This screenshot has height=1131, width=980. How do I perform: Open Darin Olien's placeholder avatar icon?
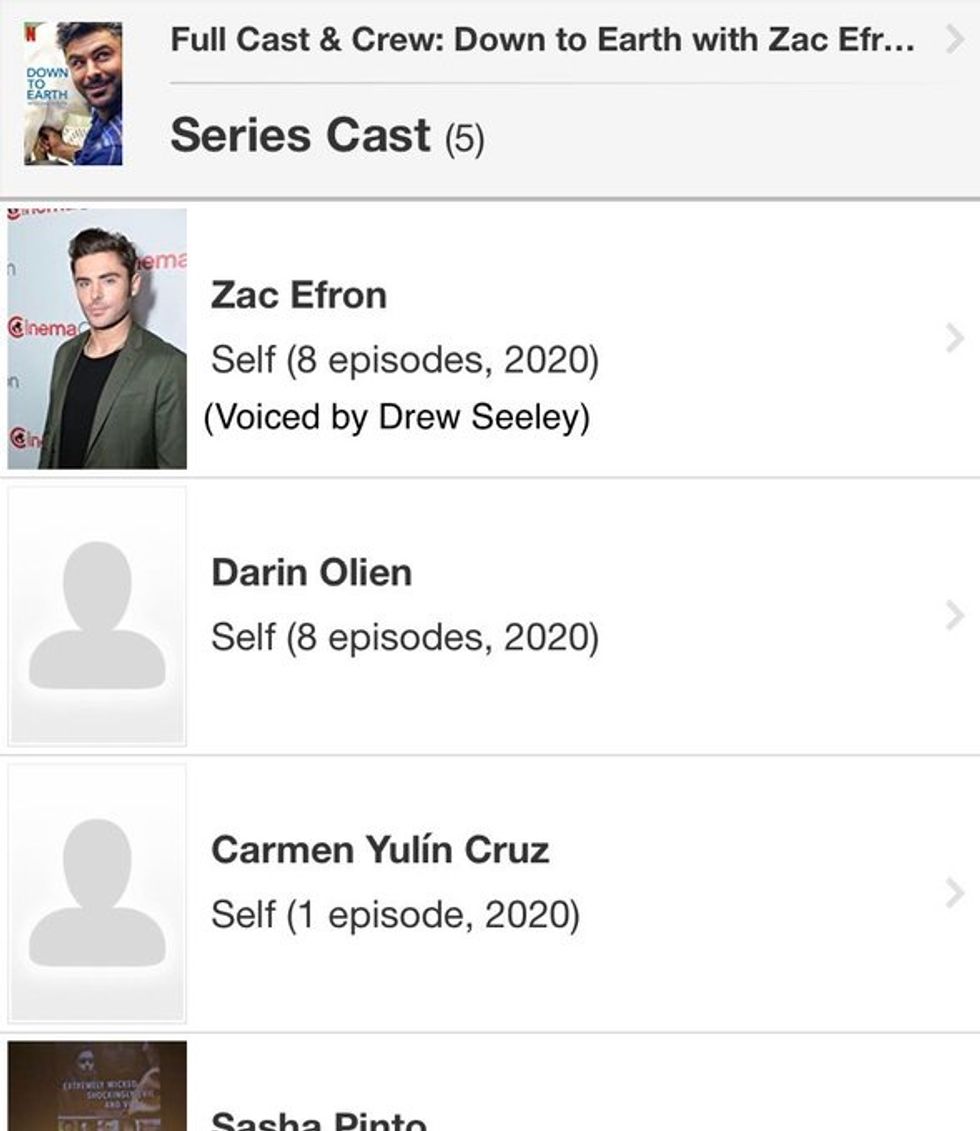click(x=97, y=615)
